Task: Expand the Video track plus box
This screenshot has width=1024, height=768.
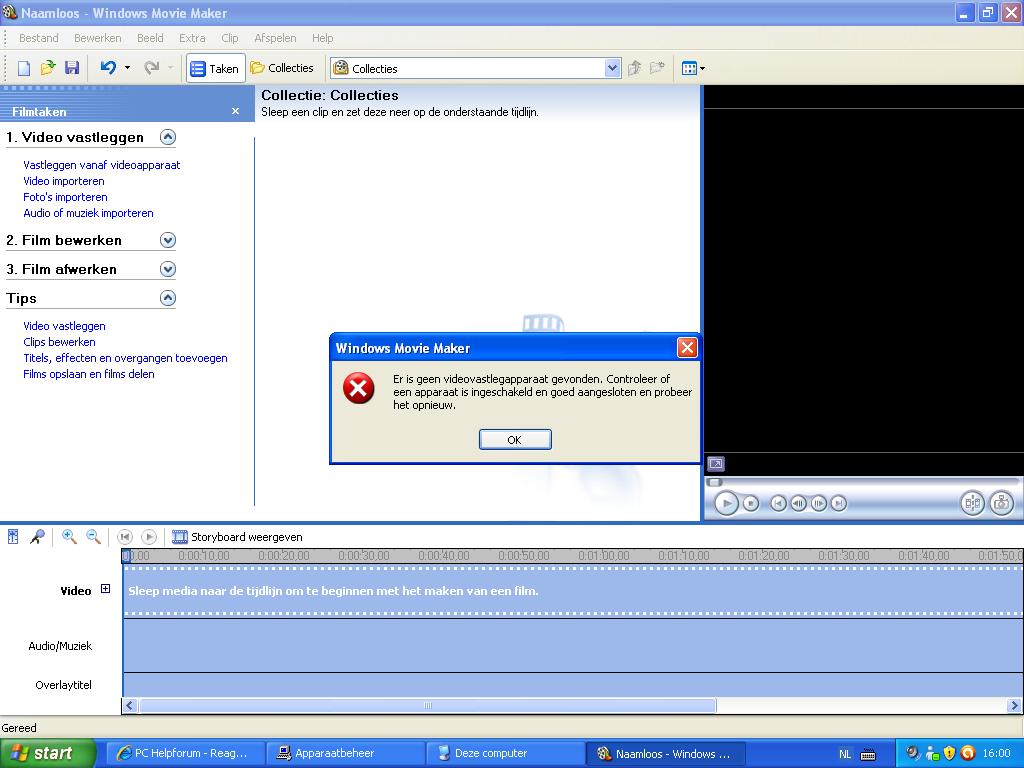Action: (x=105, y=589)
